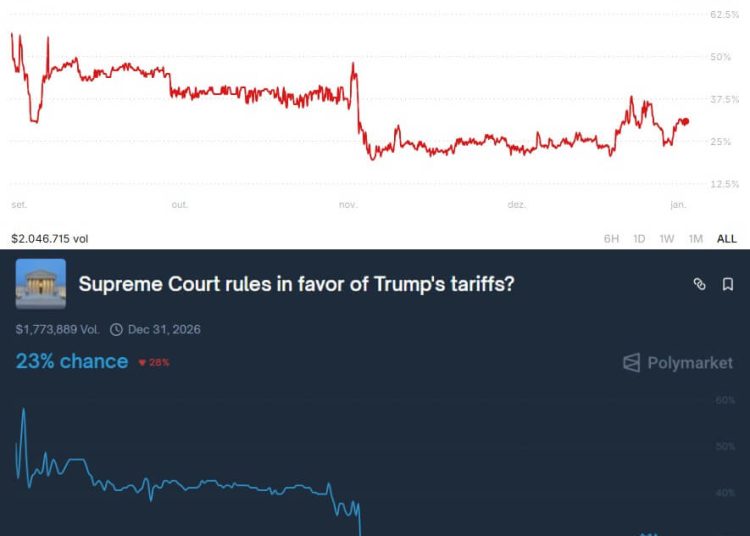Select the 1M time range
750x536 pixels.
[x=696, y=239]
